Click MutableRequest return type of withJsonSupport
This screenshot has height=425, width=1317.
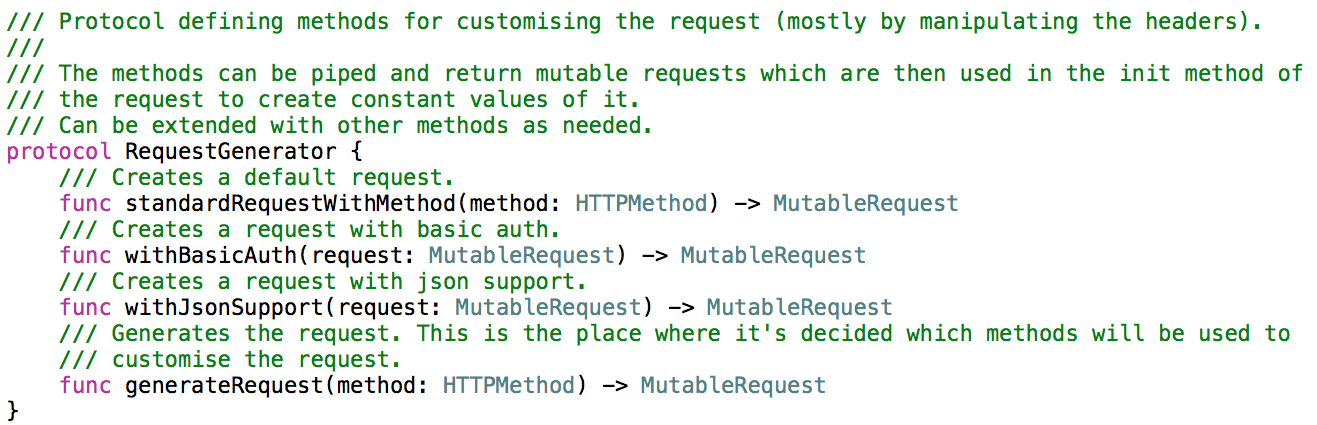pyautogui.click(x=799, y=308)
